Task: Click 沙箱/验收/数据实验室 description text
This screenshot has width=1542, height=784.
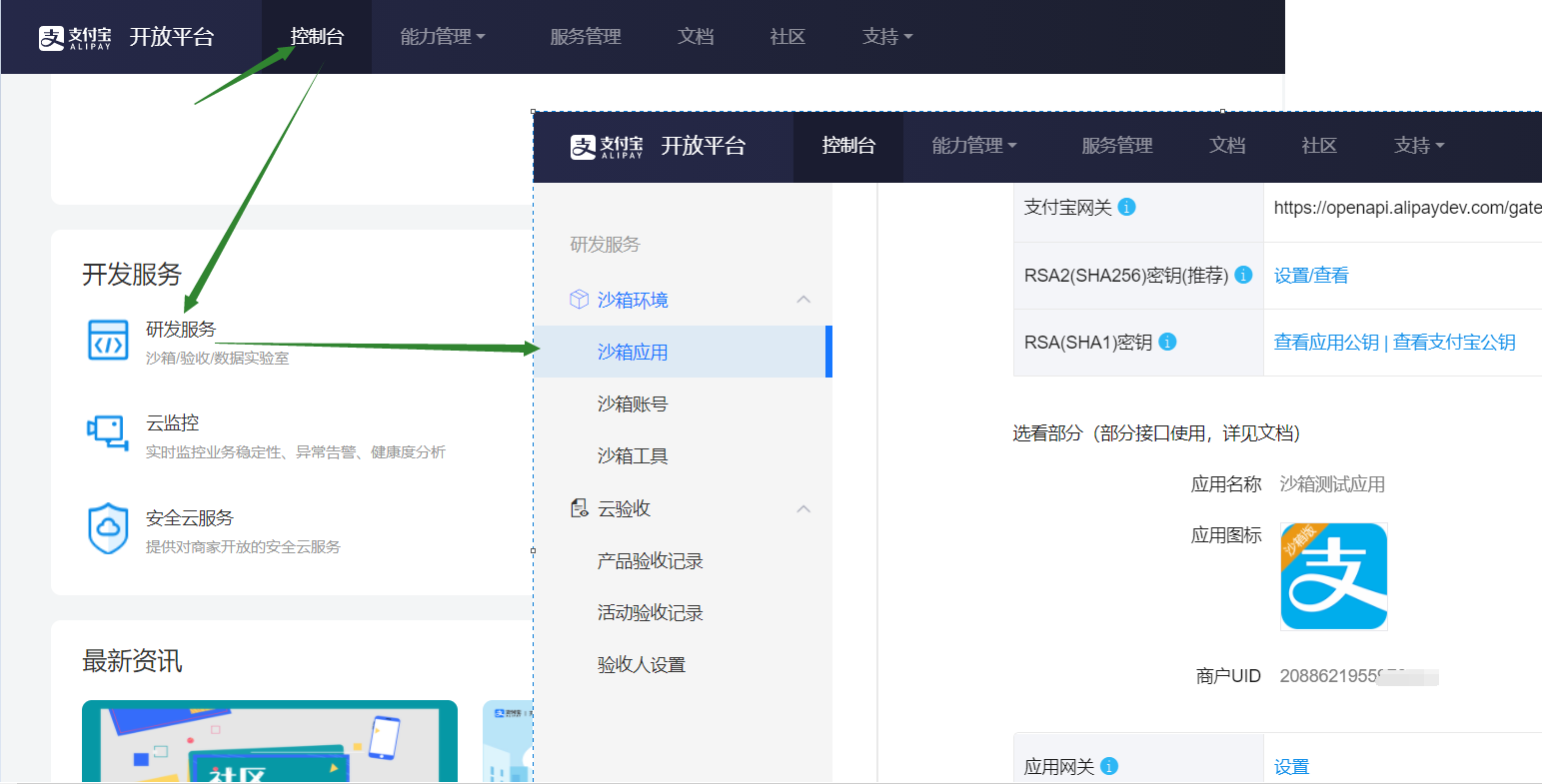Action: tap(217, 358)
